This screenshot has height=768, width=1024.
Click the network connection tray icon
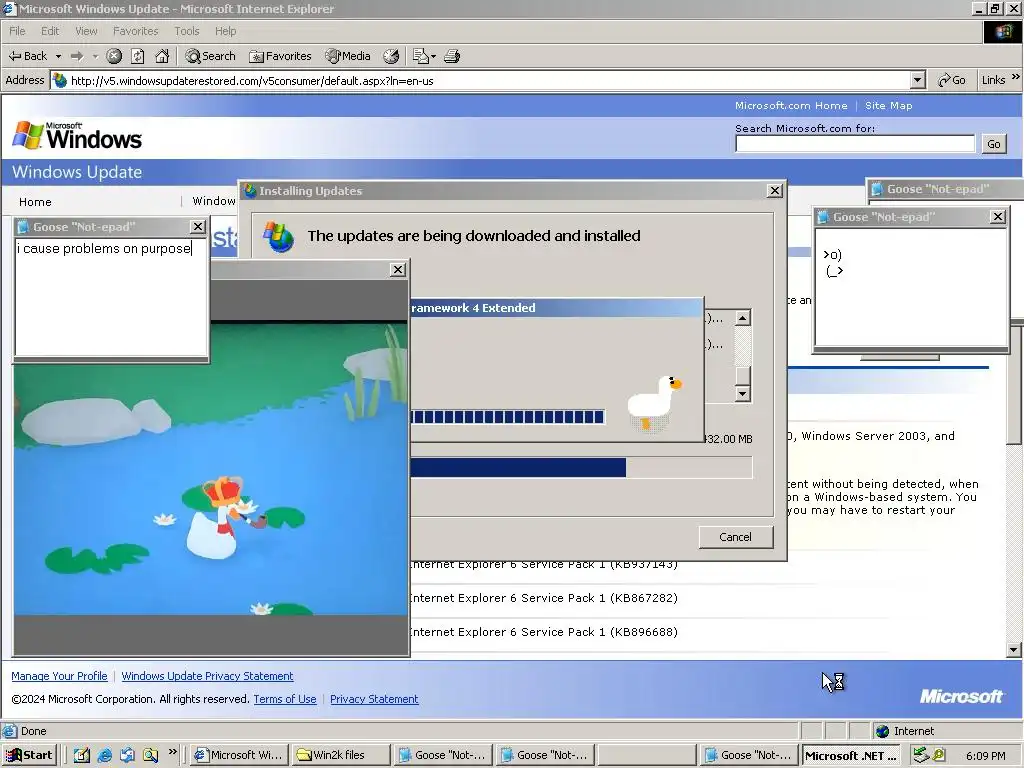point(921,755)
